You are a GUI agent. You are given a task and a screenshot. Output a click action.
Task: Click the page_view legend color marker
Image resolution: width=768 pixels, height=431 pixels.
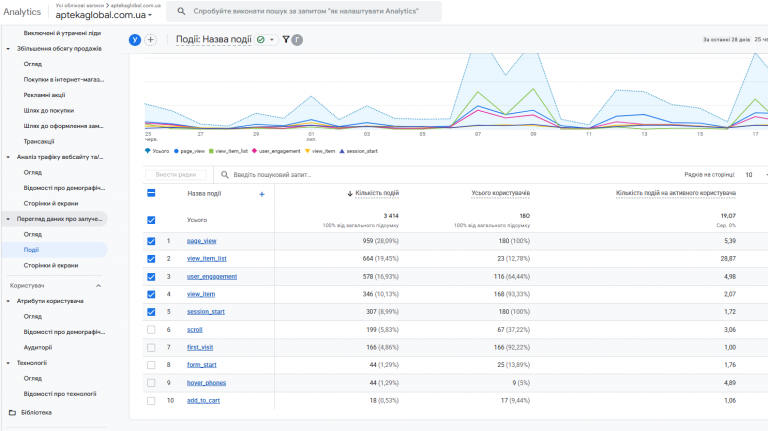pyautogui.click(x=176, y=151)
